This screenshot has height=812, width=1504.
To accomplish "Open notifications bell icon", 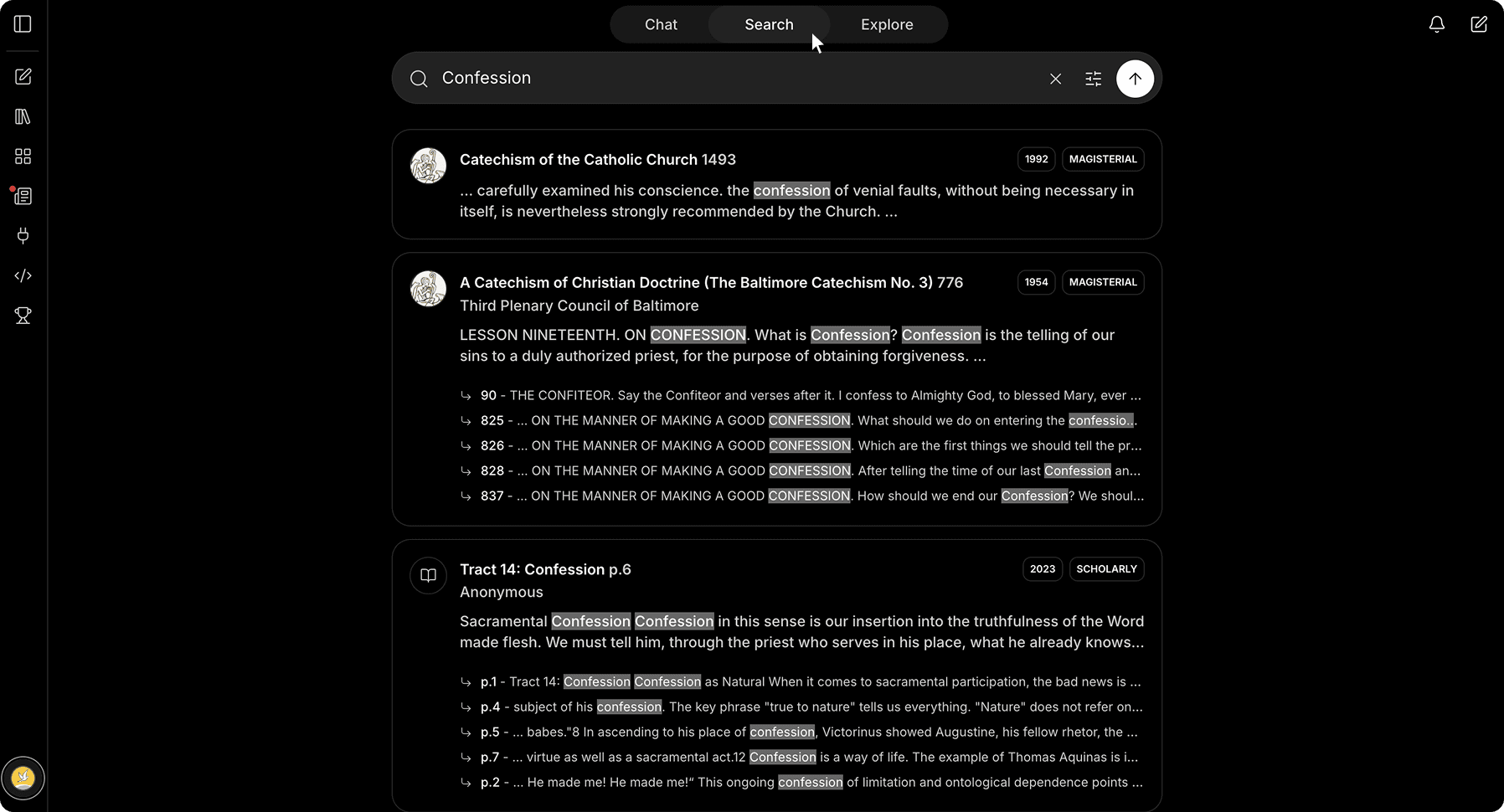I will (1436, 24).
